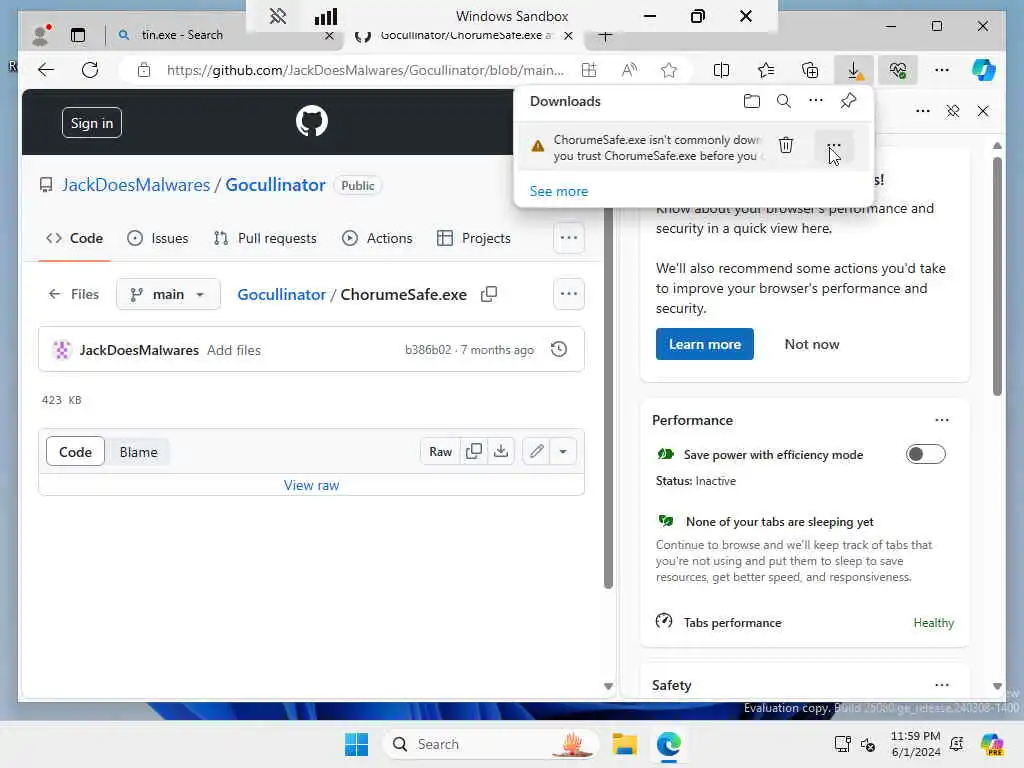Open browser profile icon
1024x768 pixels.
pyautogui.click(x=40, y=35)
